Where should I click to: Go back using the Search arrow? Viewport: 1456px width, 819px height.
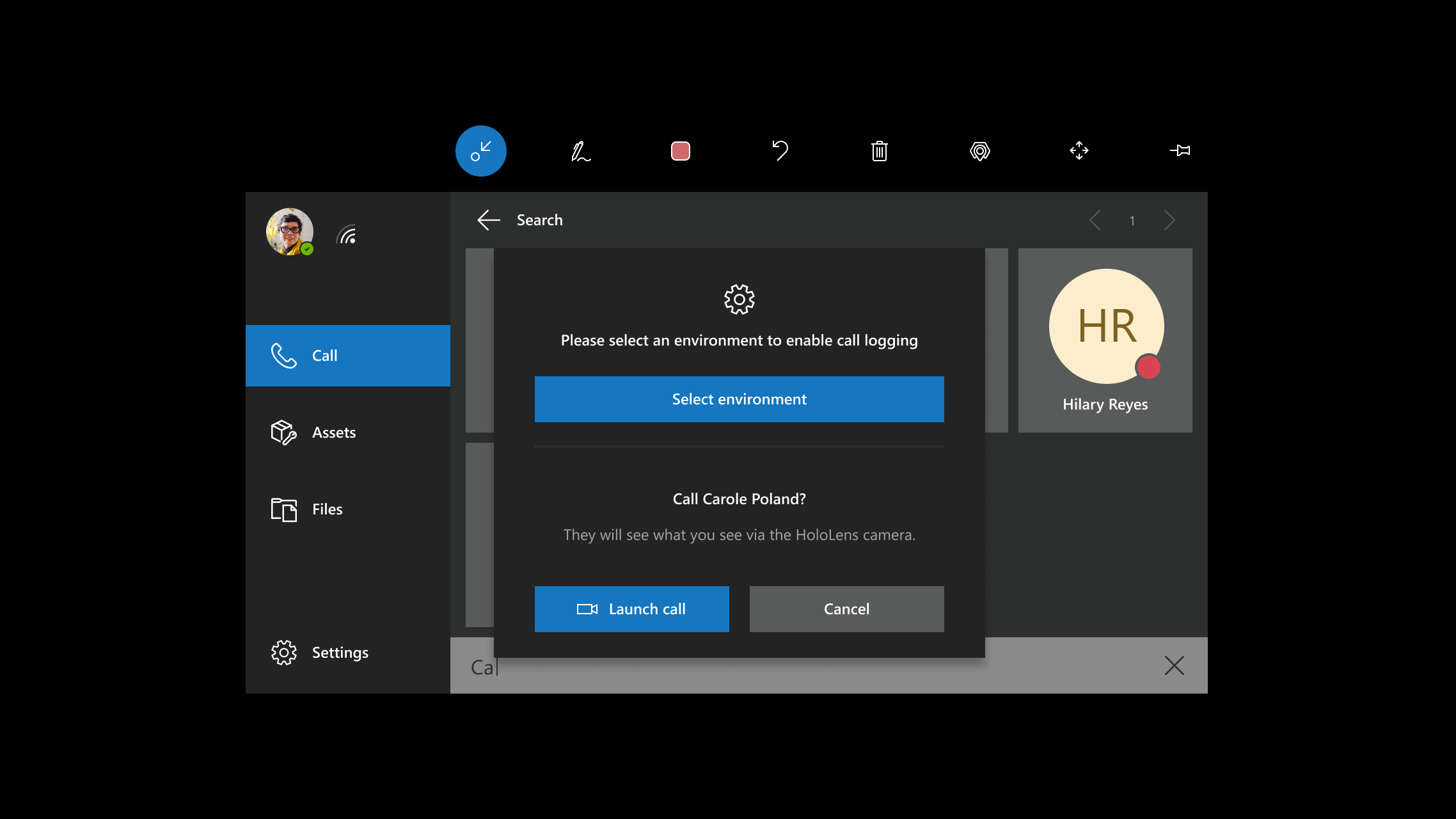pos(489,220)
